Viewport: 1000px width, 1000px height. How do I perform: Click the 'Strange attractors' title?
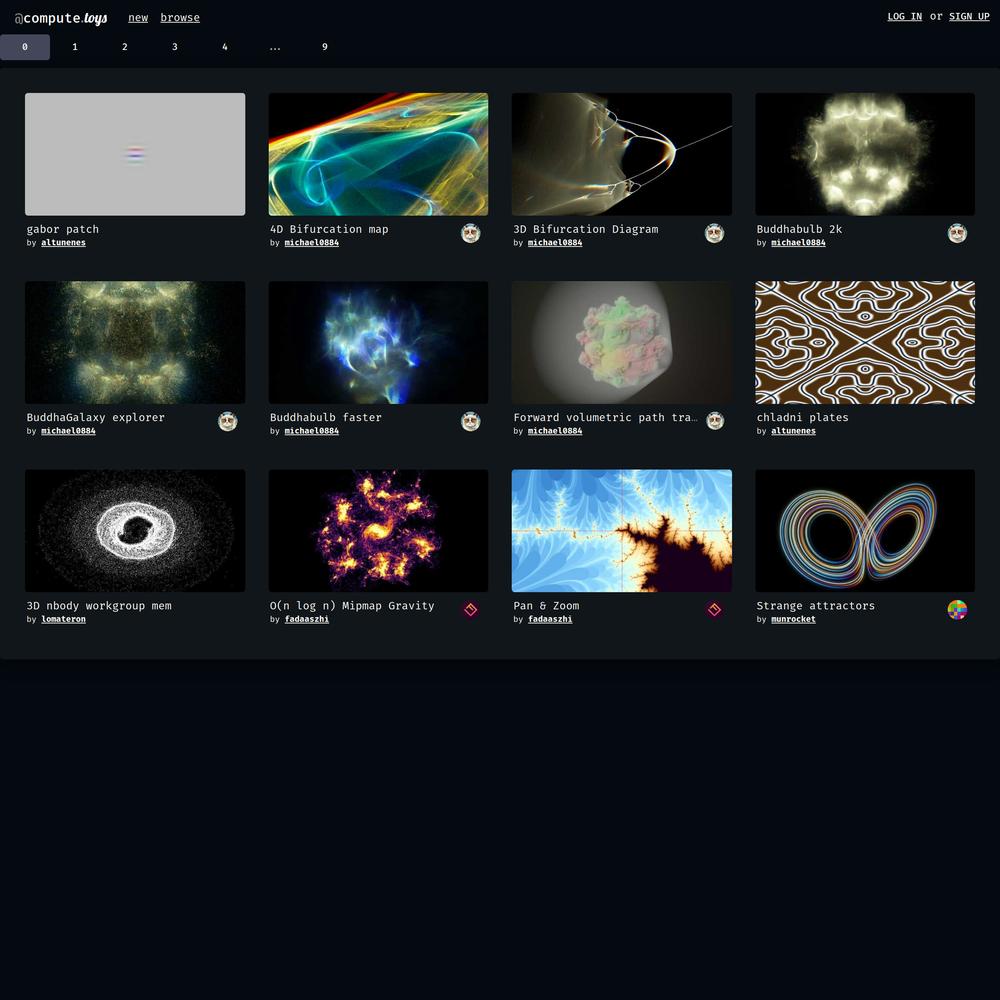[816, 605]
